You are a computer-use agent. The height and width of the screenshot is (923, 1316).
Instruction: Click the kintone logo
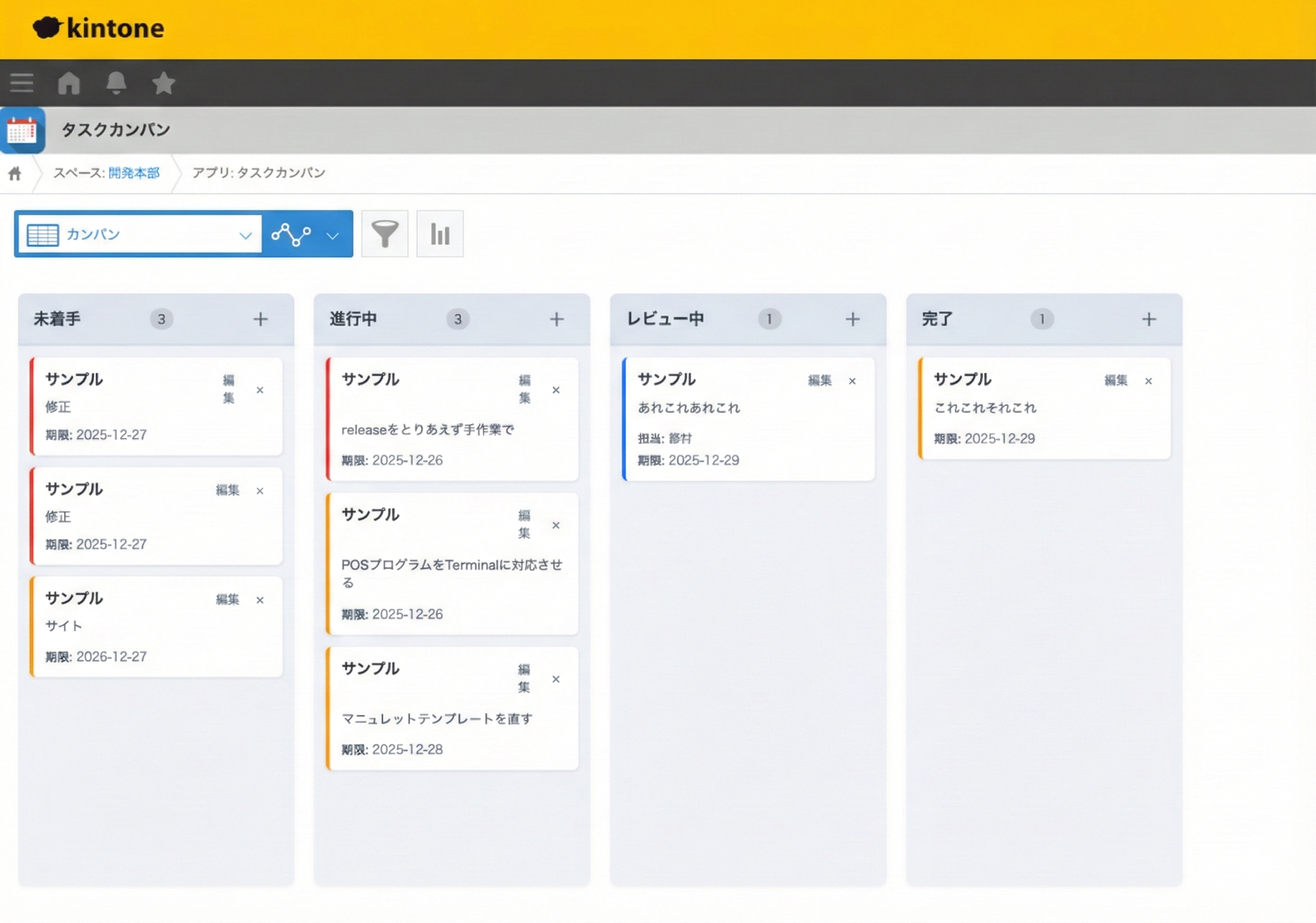(99, 28)
